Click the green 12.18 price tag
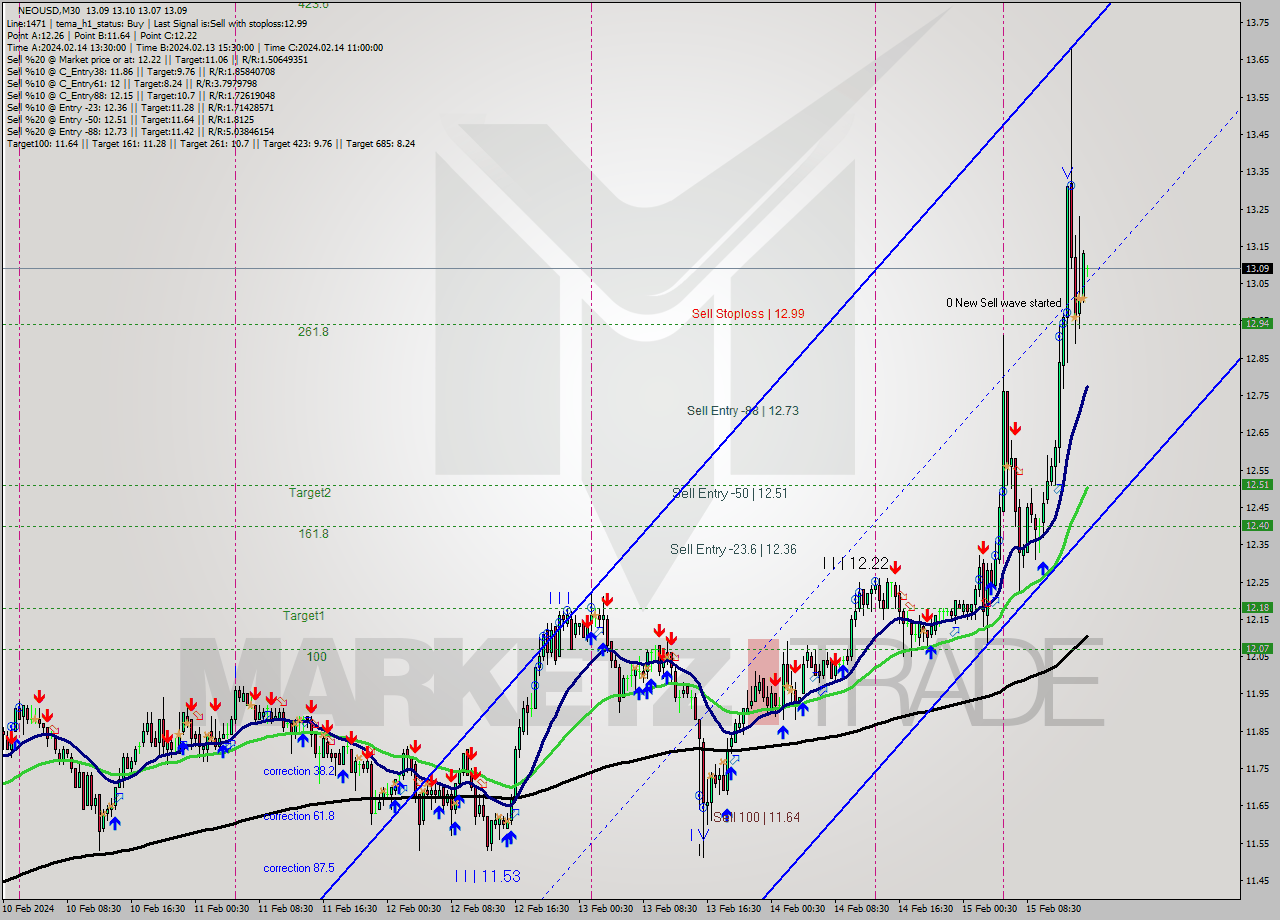Screen dimensions: 1280x920 pos(1257,608)
